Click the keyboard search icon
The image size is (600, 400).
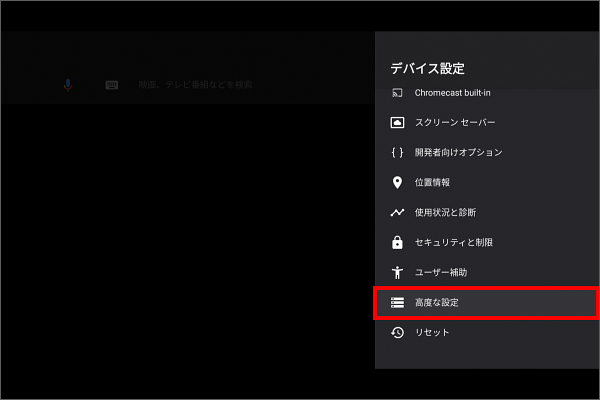point(112,85)
